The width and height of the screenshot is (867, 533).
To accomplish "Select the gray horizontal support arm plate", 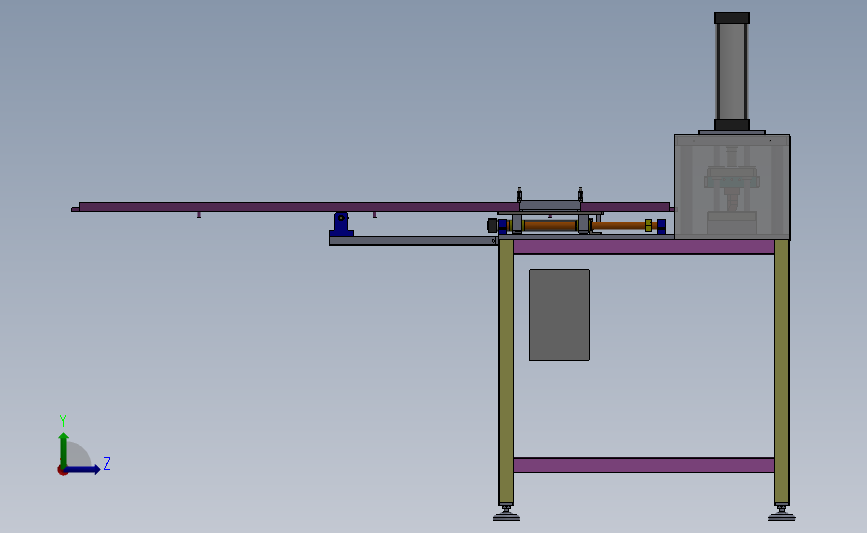I will tap(413, 241).
